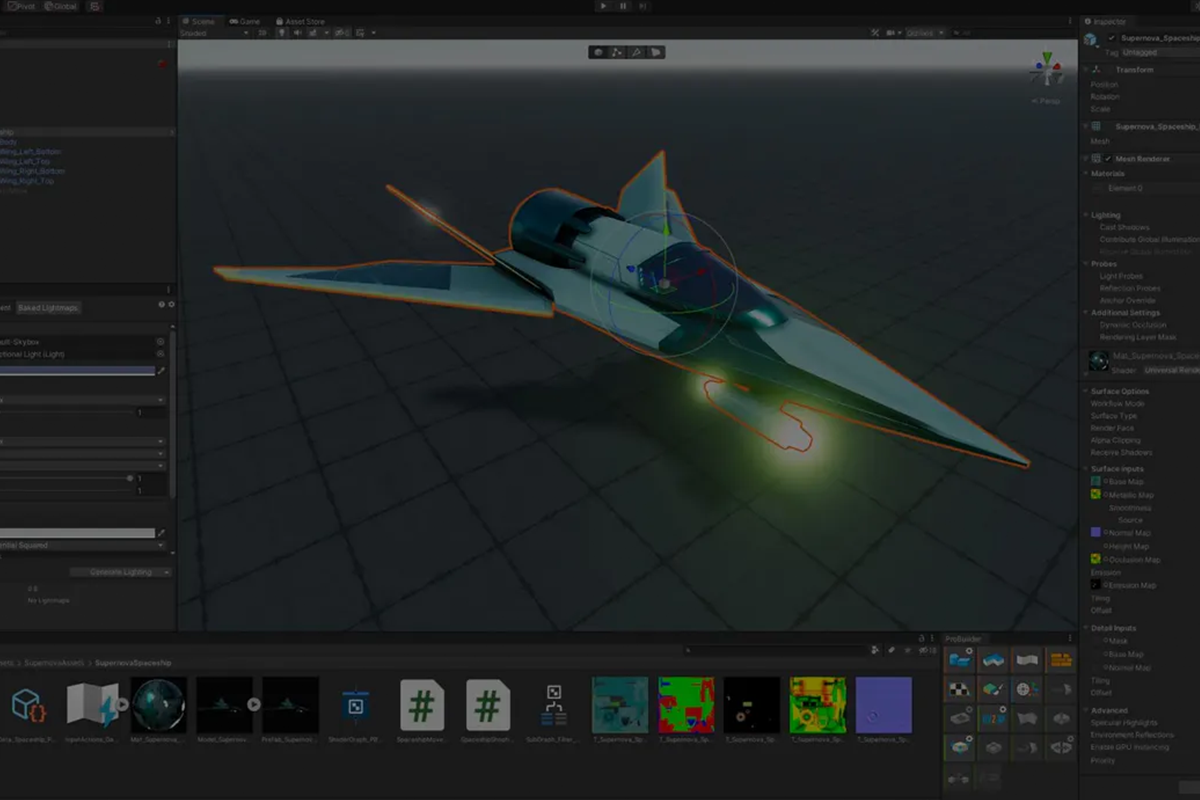The height and width of the screenshot is (800, 1200).
Task: Switch to the Scene tab
Action: tap(199, 21)
